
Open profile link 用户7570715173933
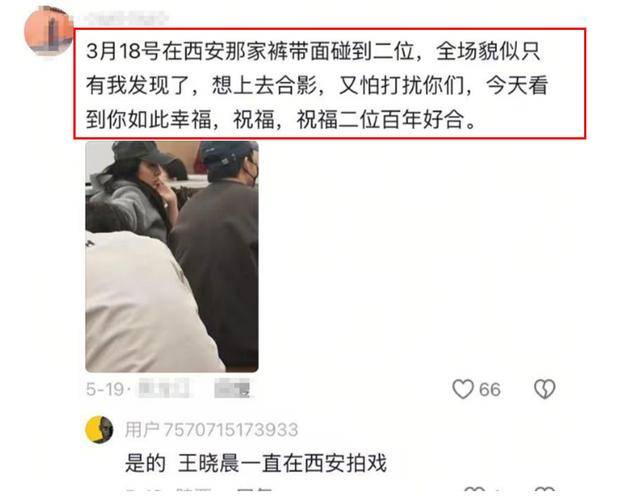(x=211, y=430)
